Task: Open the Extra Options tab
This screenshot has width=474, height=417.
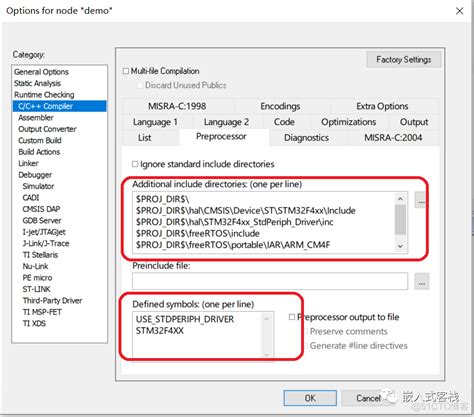Action: (382, 106)
